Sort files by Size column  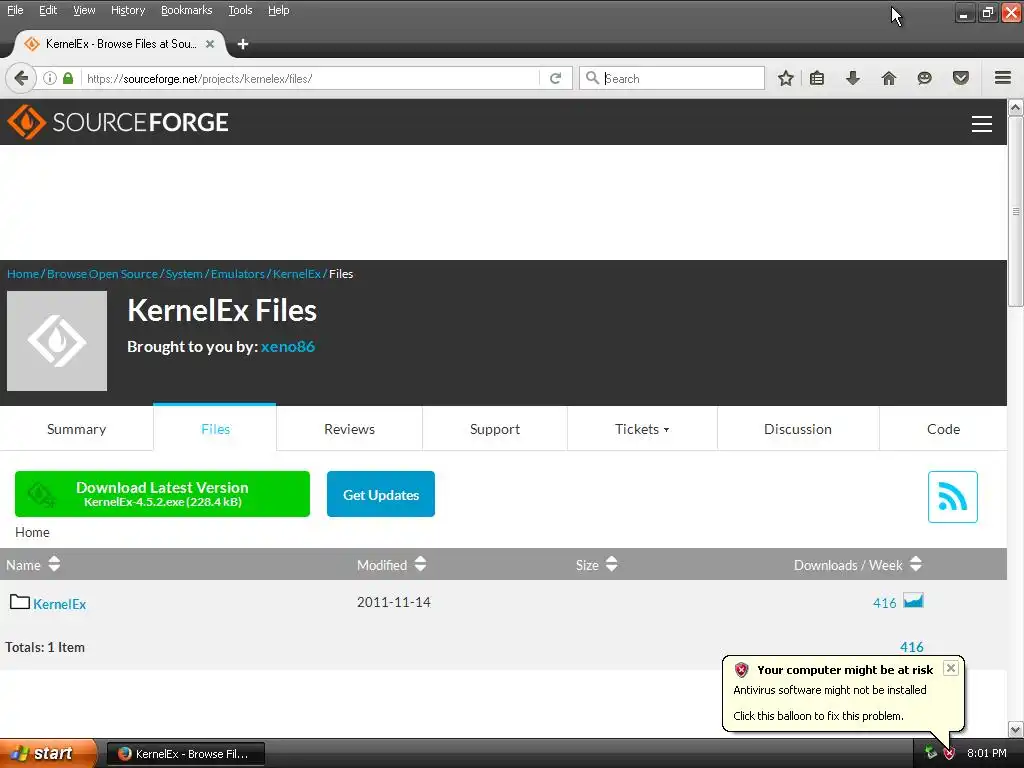click(x=596, y=564)
